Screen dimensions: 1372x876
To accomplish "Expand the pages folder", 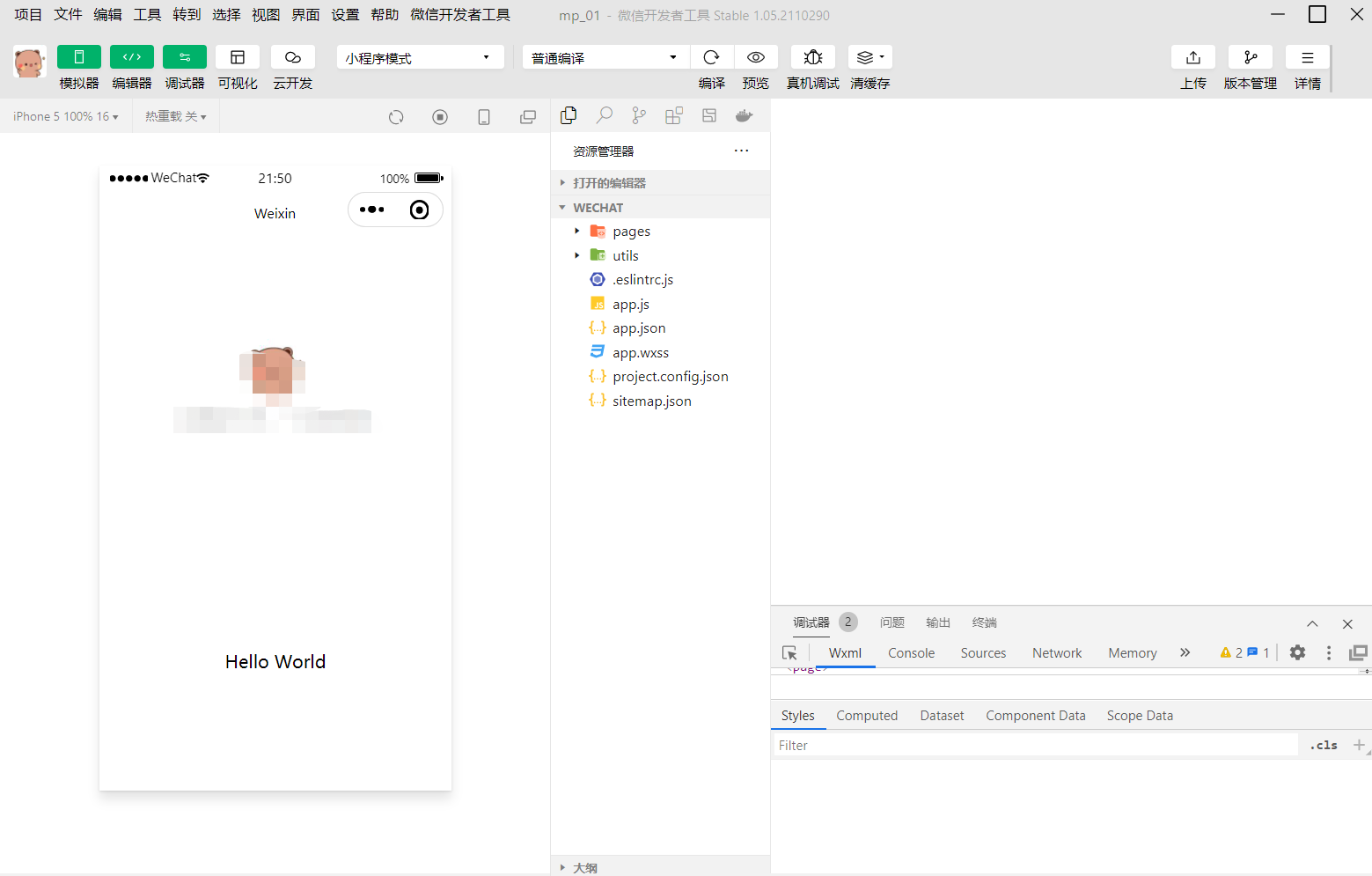I will pyautogui.click(x=660, y=232).
